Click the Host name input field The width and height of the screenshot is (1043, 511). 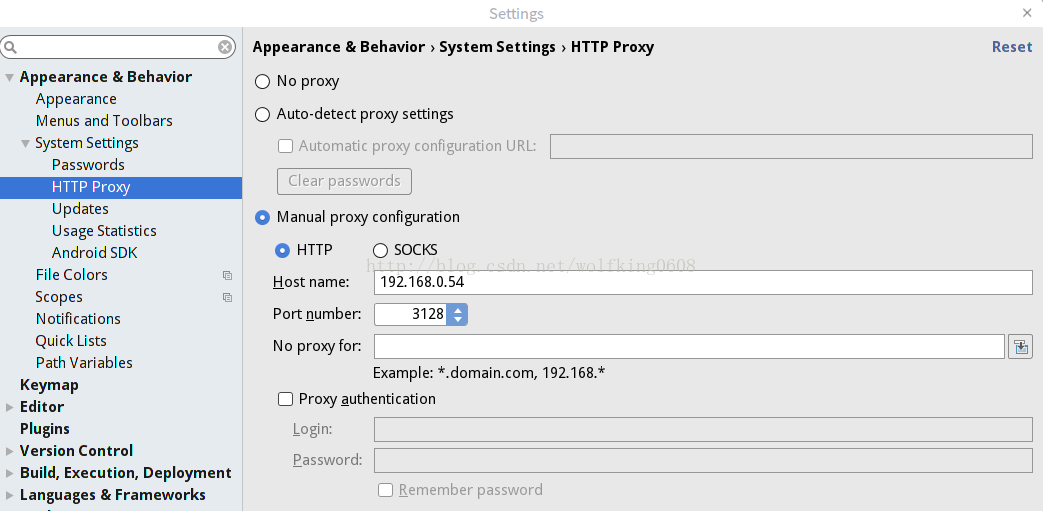[x=702, y=283]
